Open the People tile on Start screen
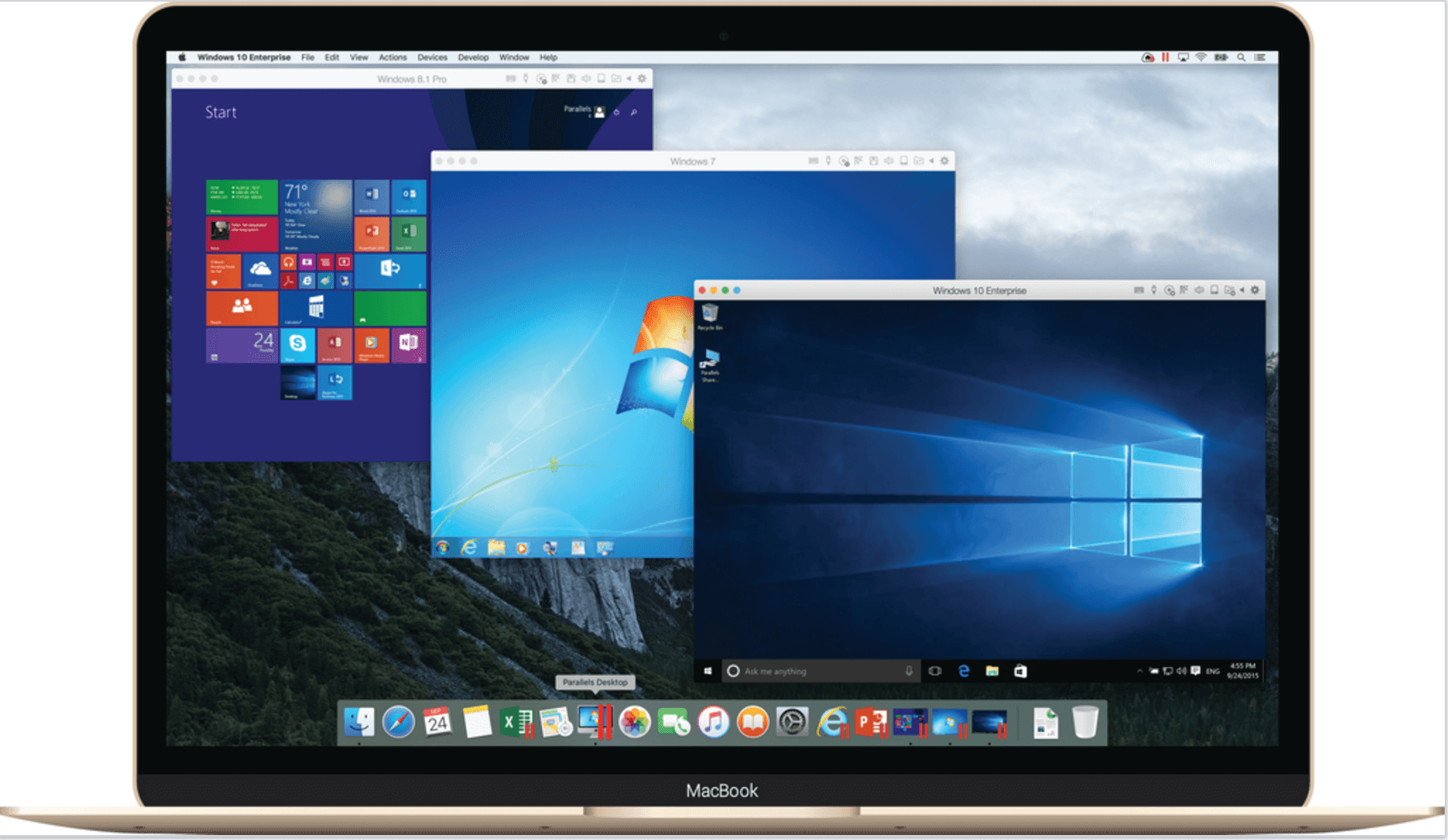Screen dimensions: 1448x840 tap(242, 308)
